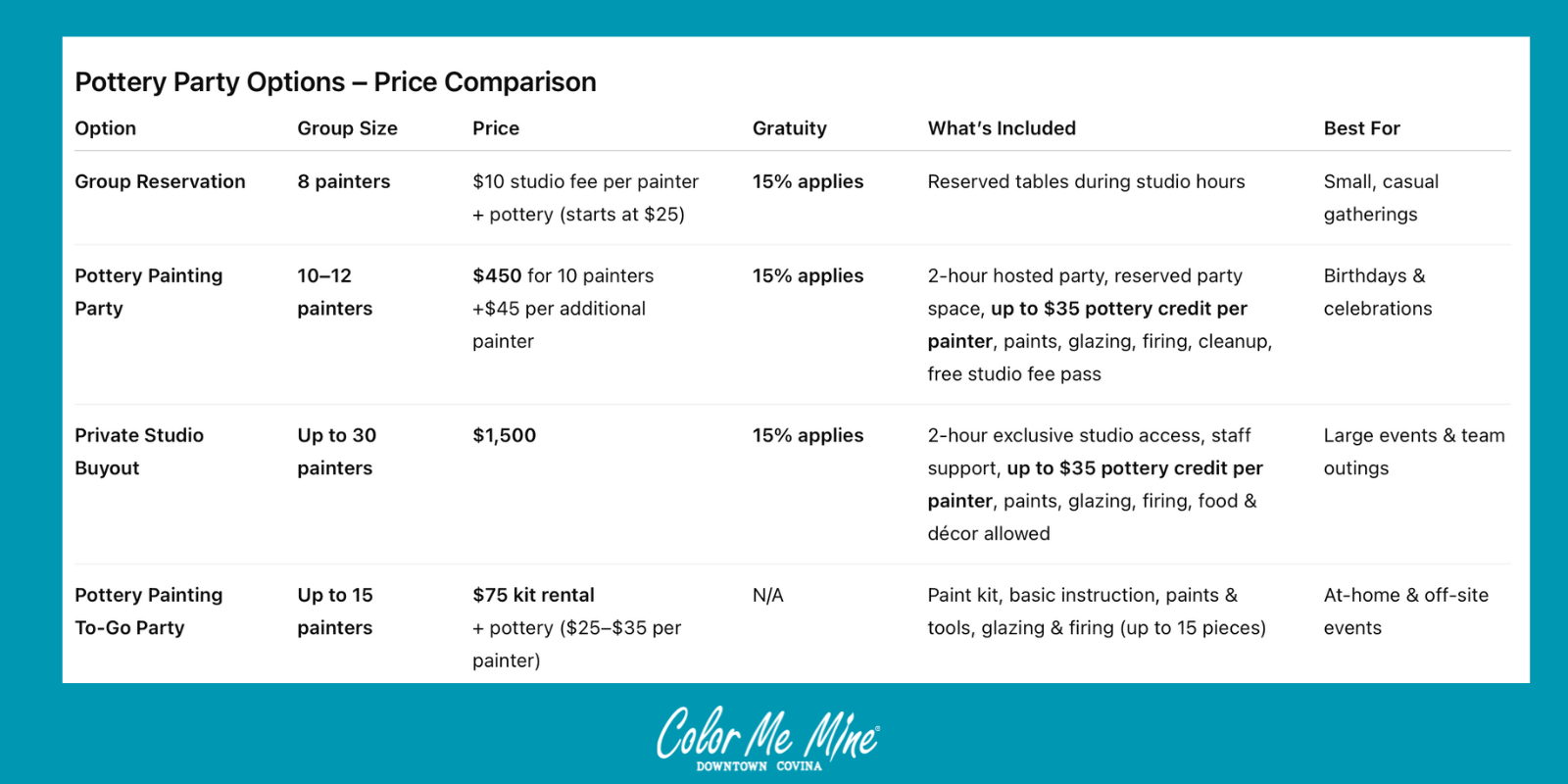Click the Pottery Painting To-Go Party label

[148, 612]
